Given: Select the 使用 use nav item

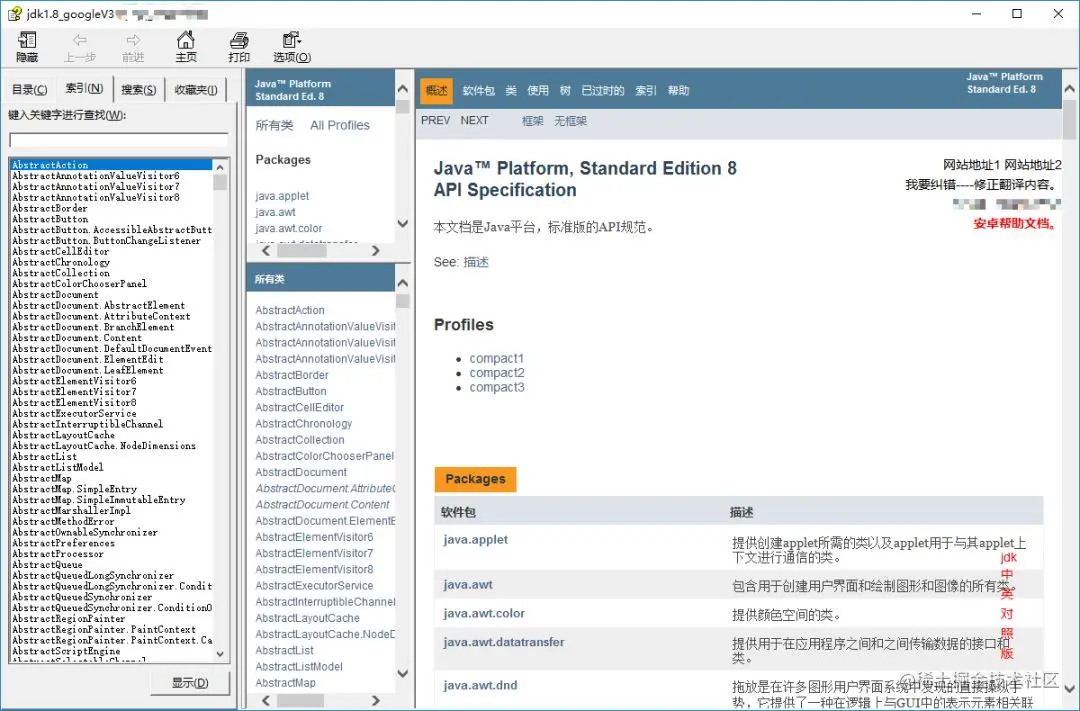Looking at the screenshot, I should pyautogui.click(x=538, y=90).
